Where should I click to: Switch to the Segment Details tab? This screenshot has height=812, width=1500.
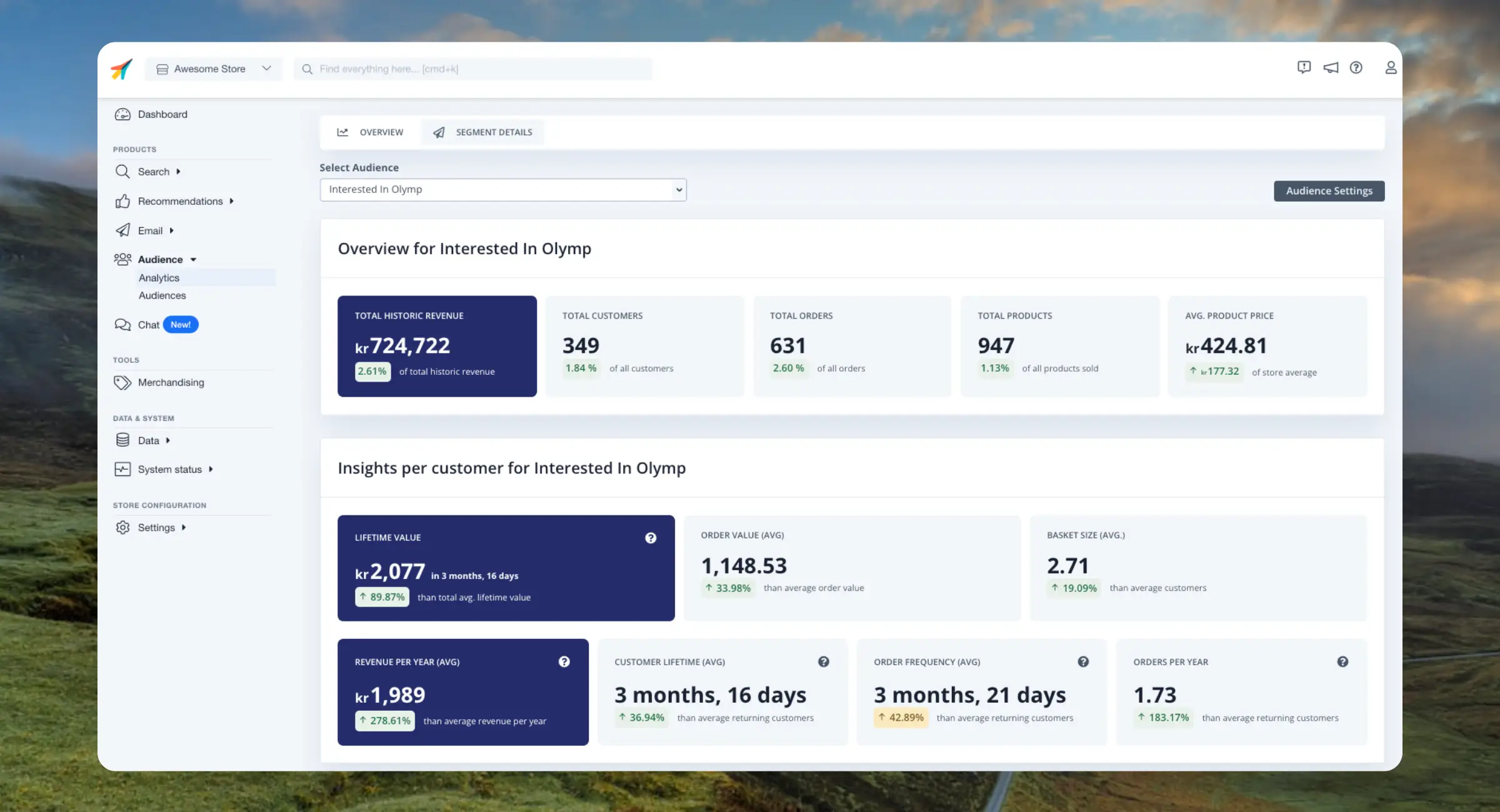pyautogui.click(x=482, y=132)
